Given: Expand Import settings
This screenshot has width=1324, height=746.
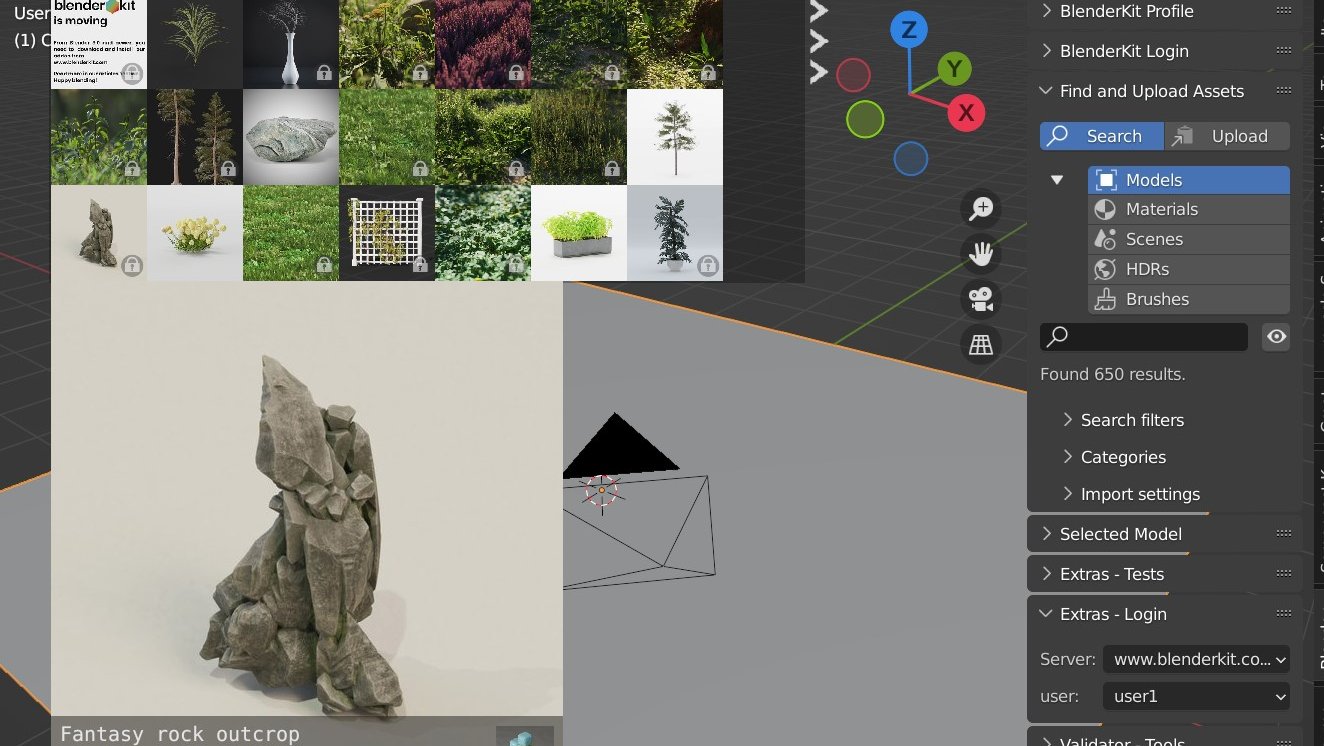Looking at the screenshot, I should [x=1139, y=494].
